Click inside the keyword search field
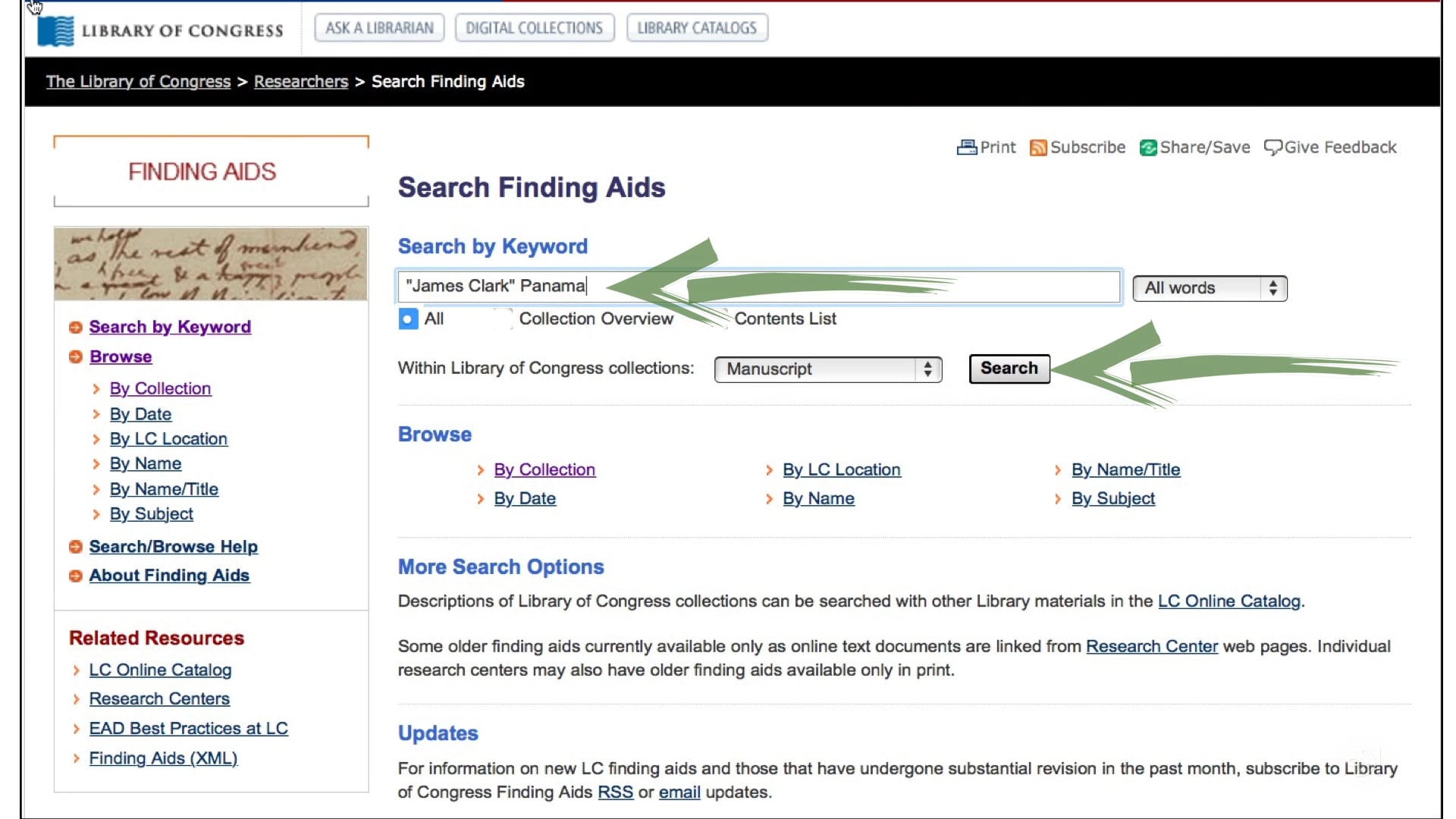1456x819 pixels. tap(758, 287)
